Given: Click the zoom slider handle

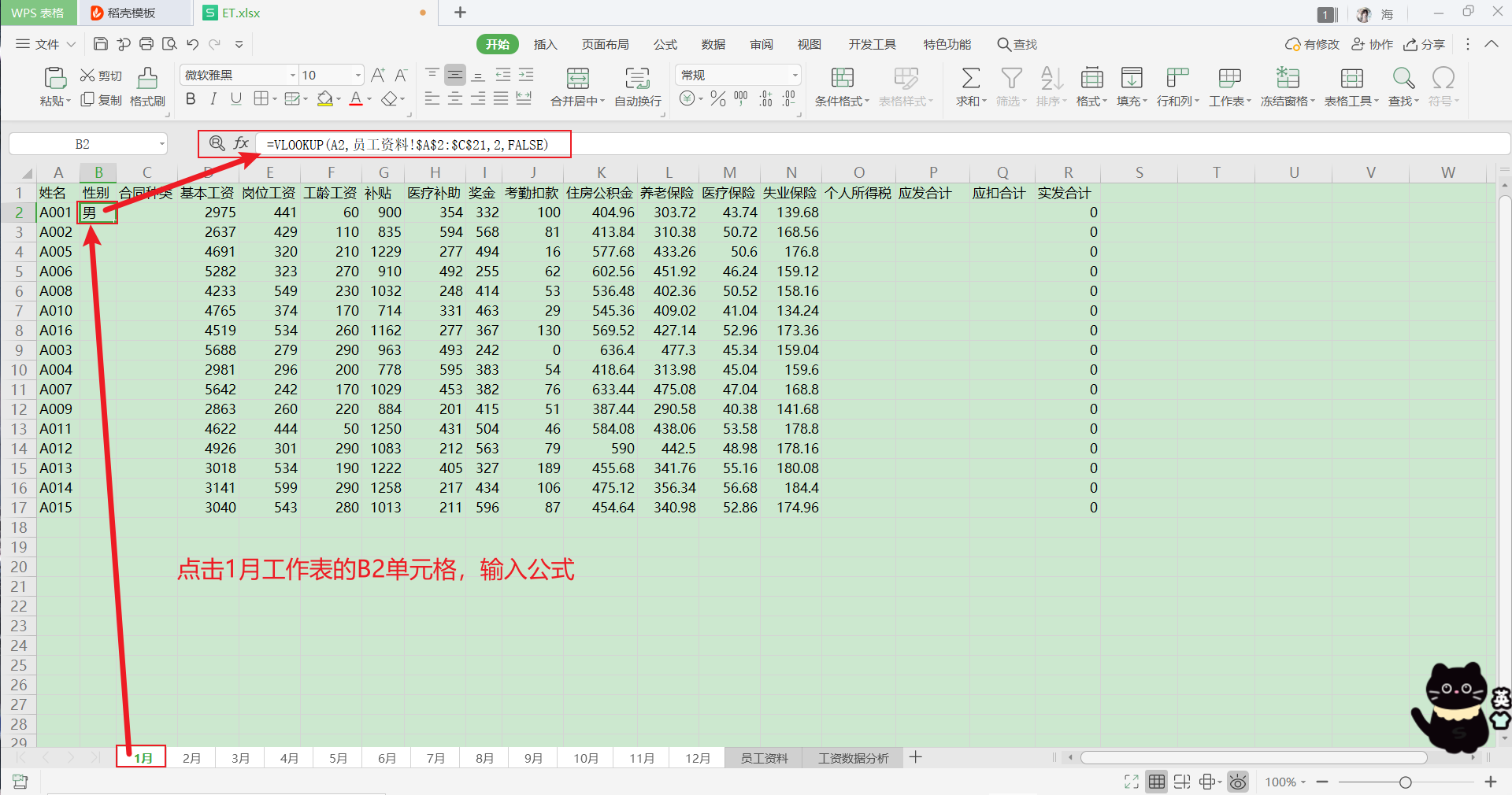Looking at the screenshot, I should coord(1405,782).
